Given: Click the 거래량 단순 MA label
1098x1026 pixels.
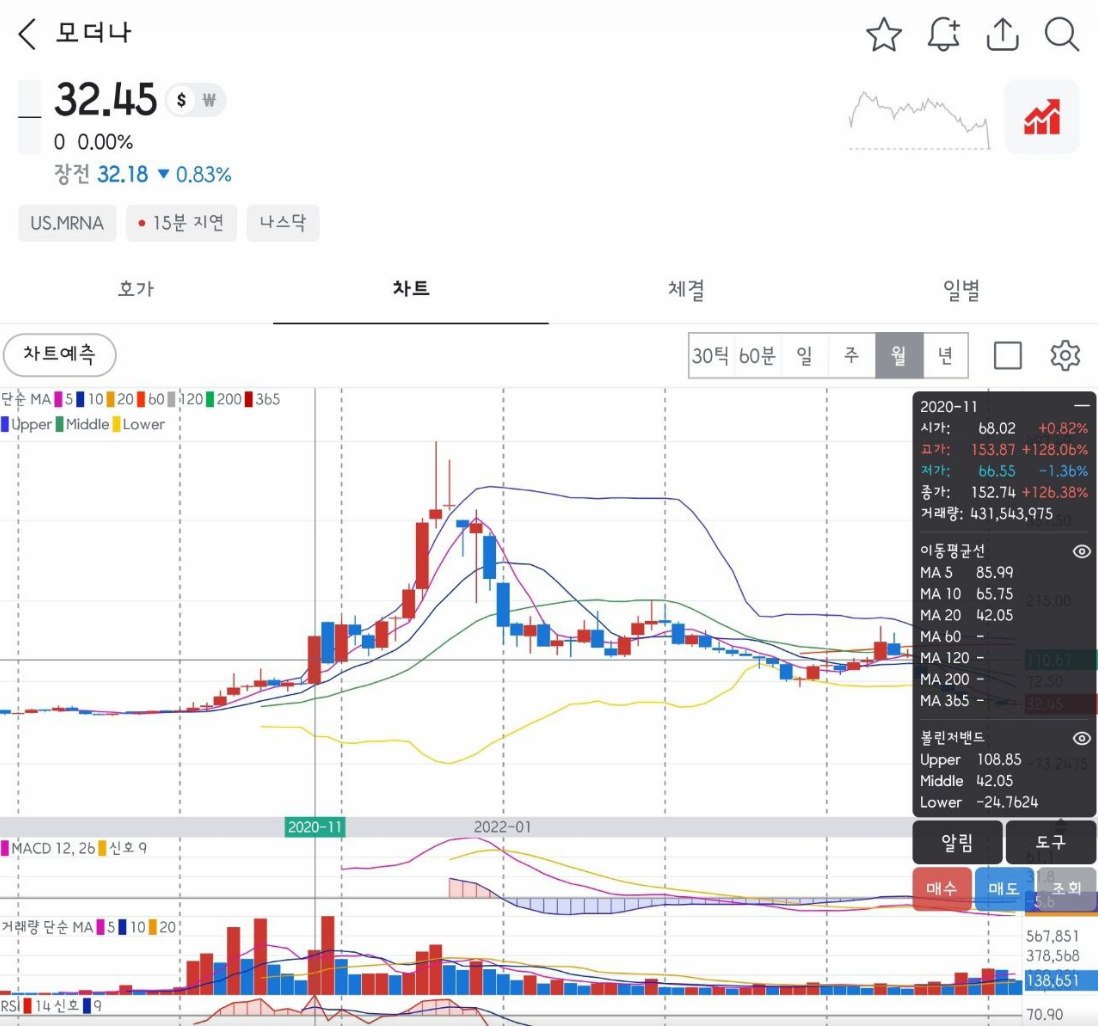Looking at the screenshot, I should coord(47,927).
